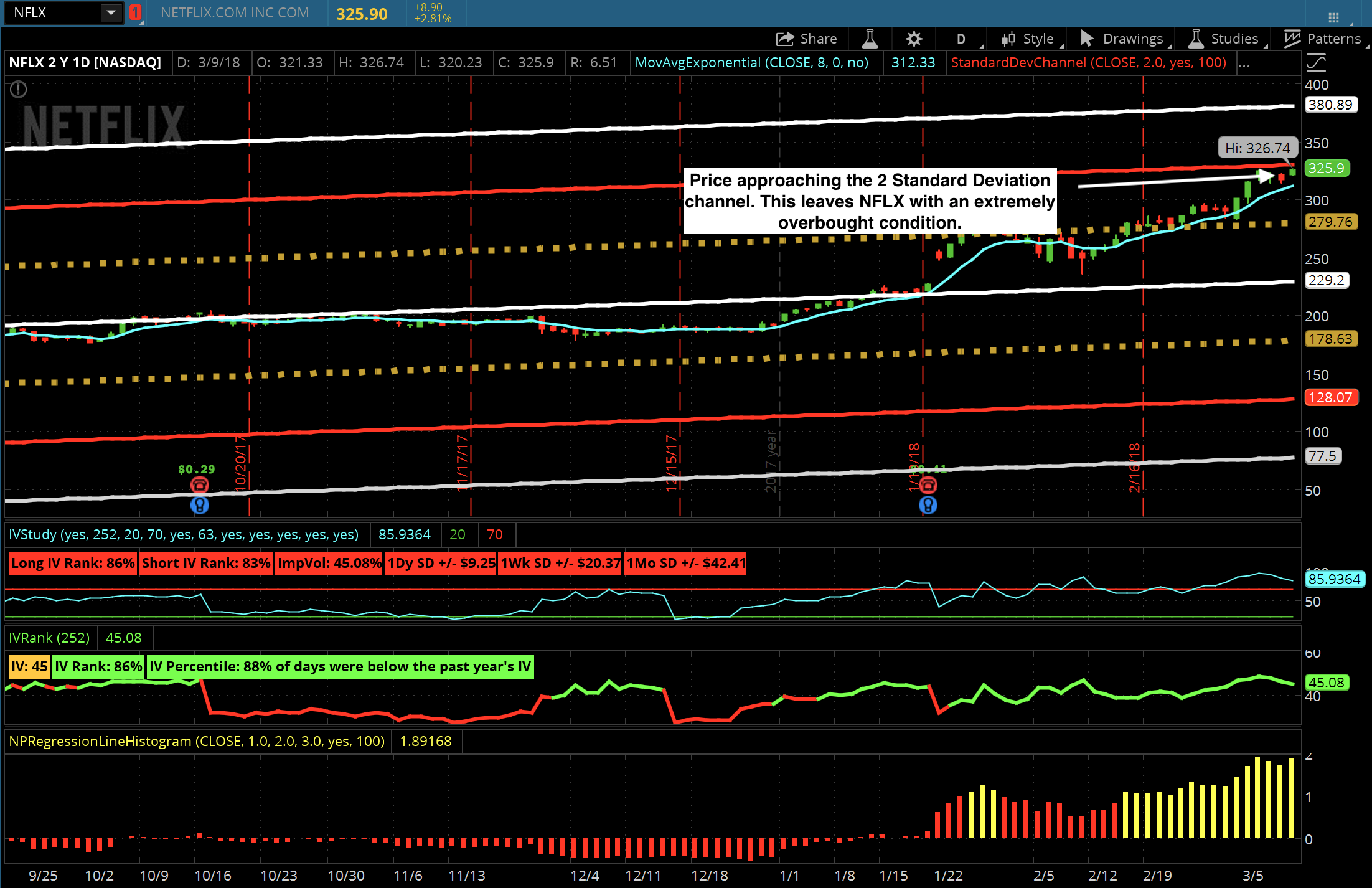
Task: Click the +2.81% net change value
Action: click(433, 19)
